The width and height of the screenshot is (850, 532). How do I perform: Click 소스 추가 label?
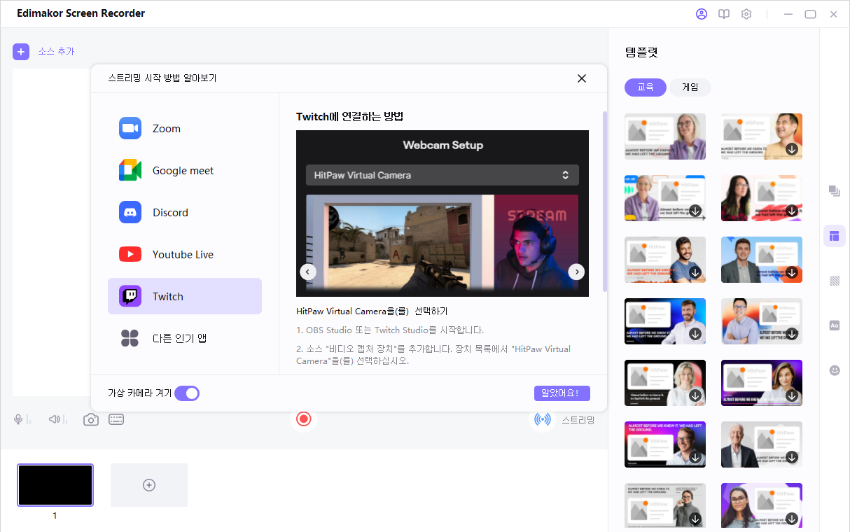(x=56, y=52)
